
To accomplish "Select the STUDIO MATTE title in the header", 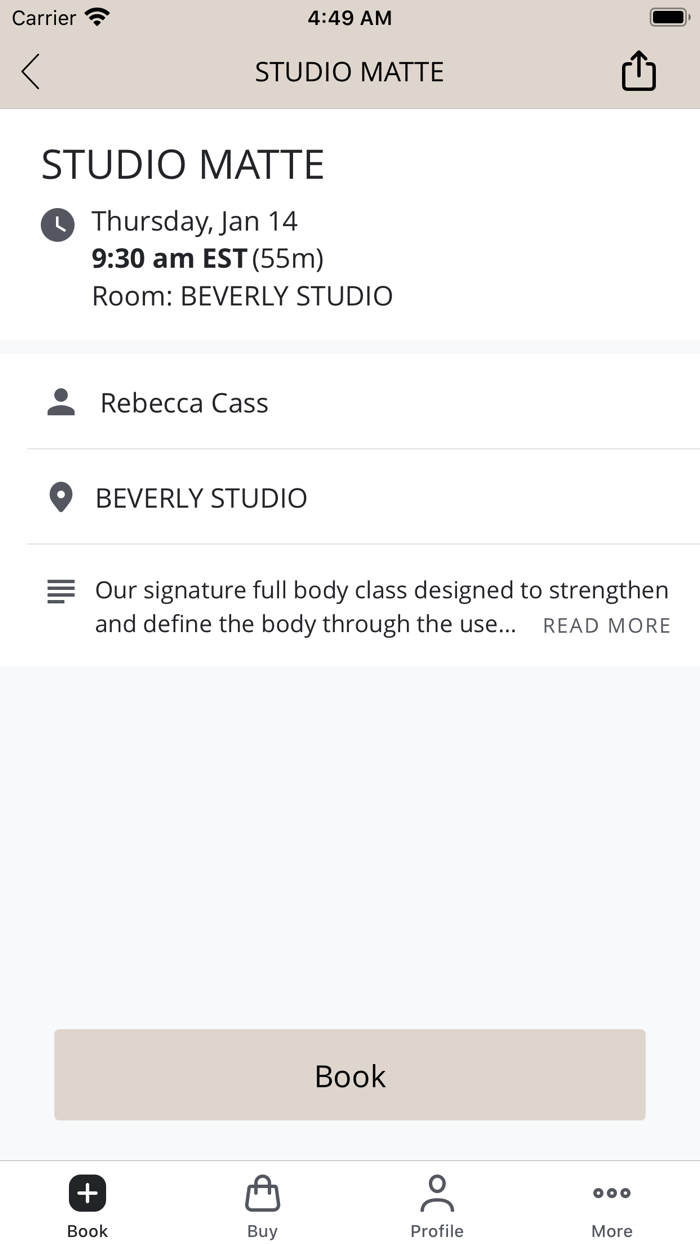I will coord(350,71).
